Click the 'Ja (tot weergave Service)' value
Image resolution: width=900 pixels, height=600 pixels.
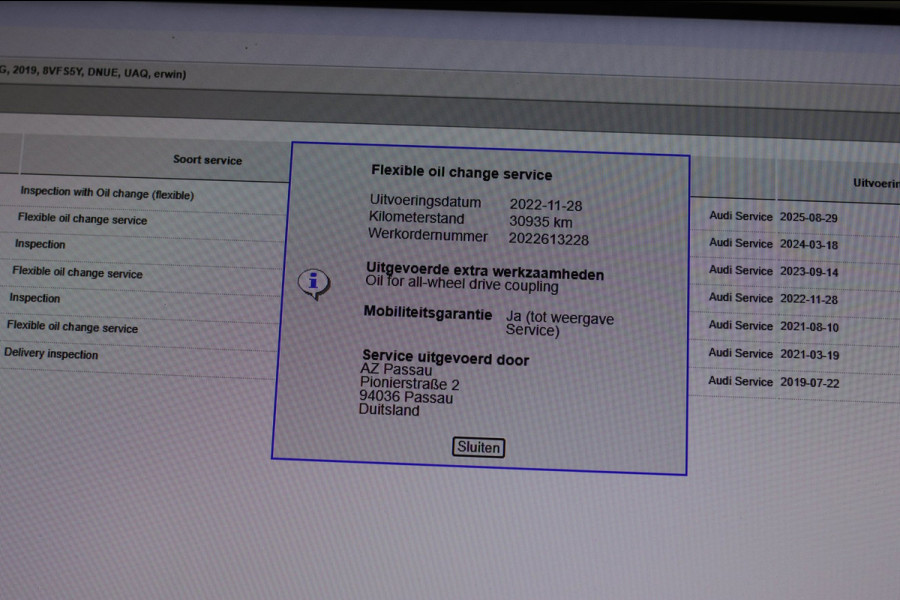coord(560,324)
